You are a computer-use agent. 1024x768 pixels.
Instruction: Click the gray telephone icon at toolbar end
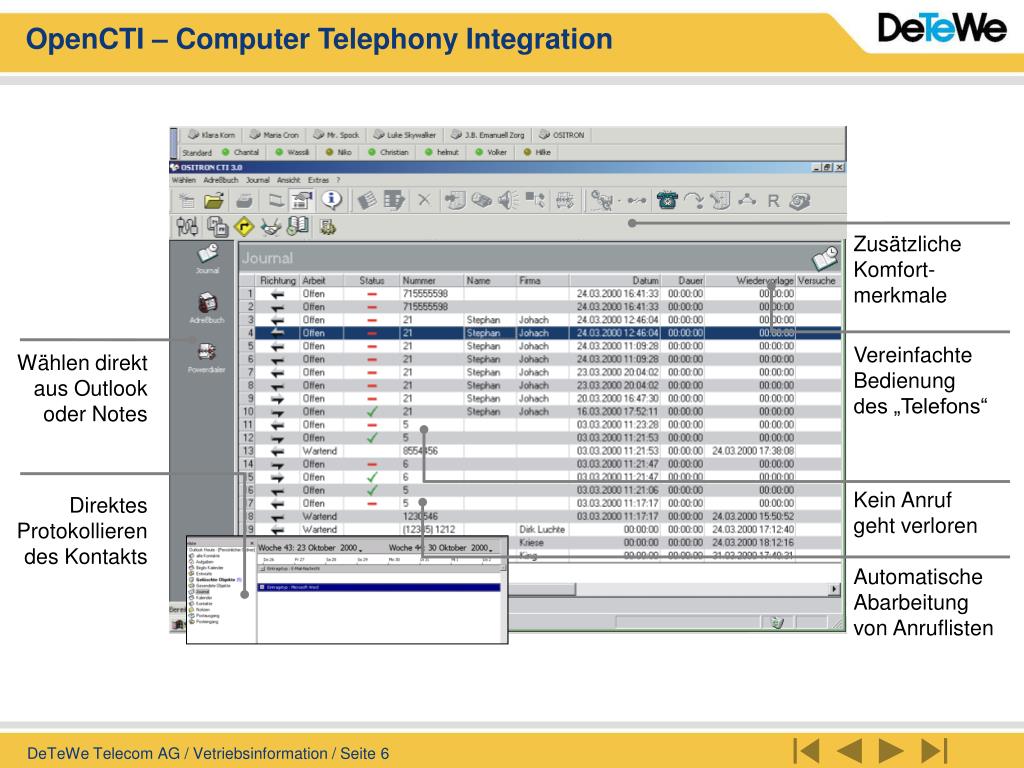pyautogui.click(x=799, y=201)
